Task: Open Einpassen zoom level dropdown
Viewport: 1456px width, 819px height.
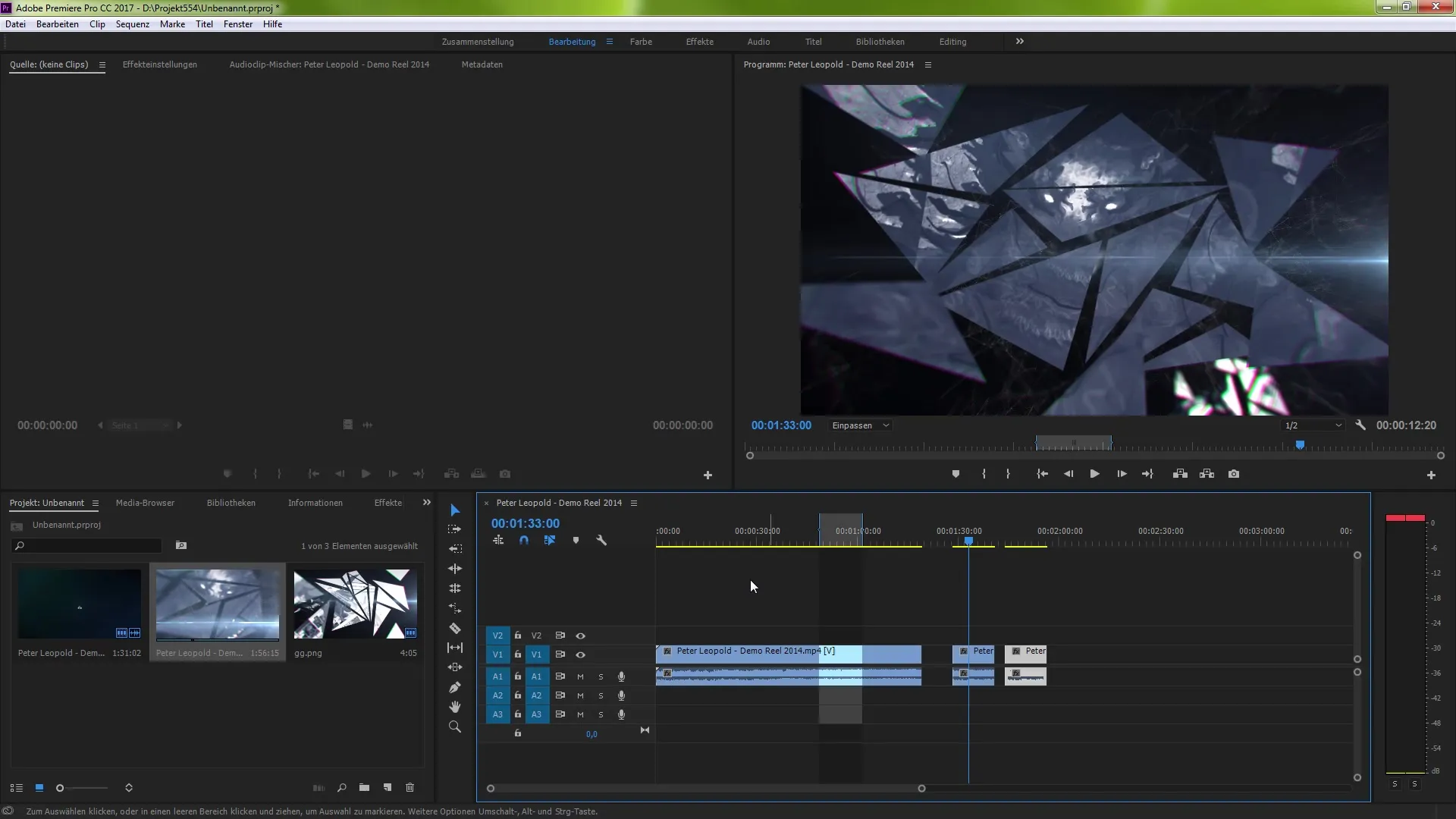Action: pos(860,425)
